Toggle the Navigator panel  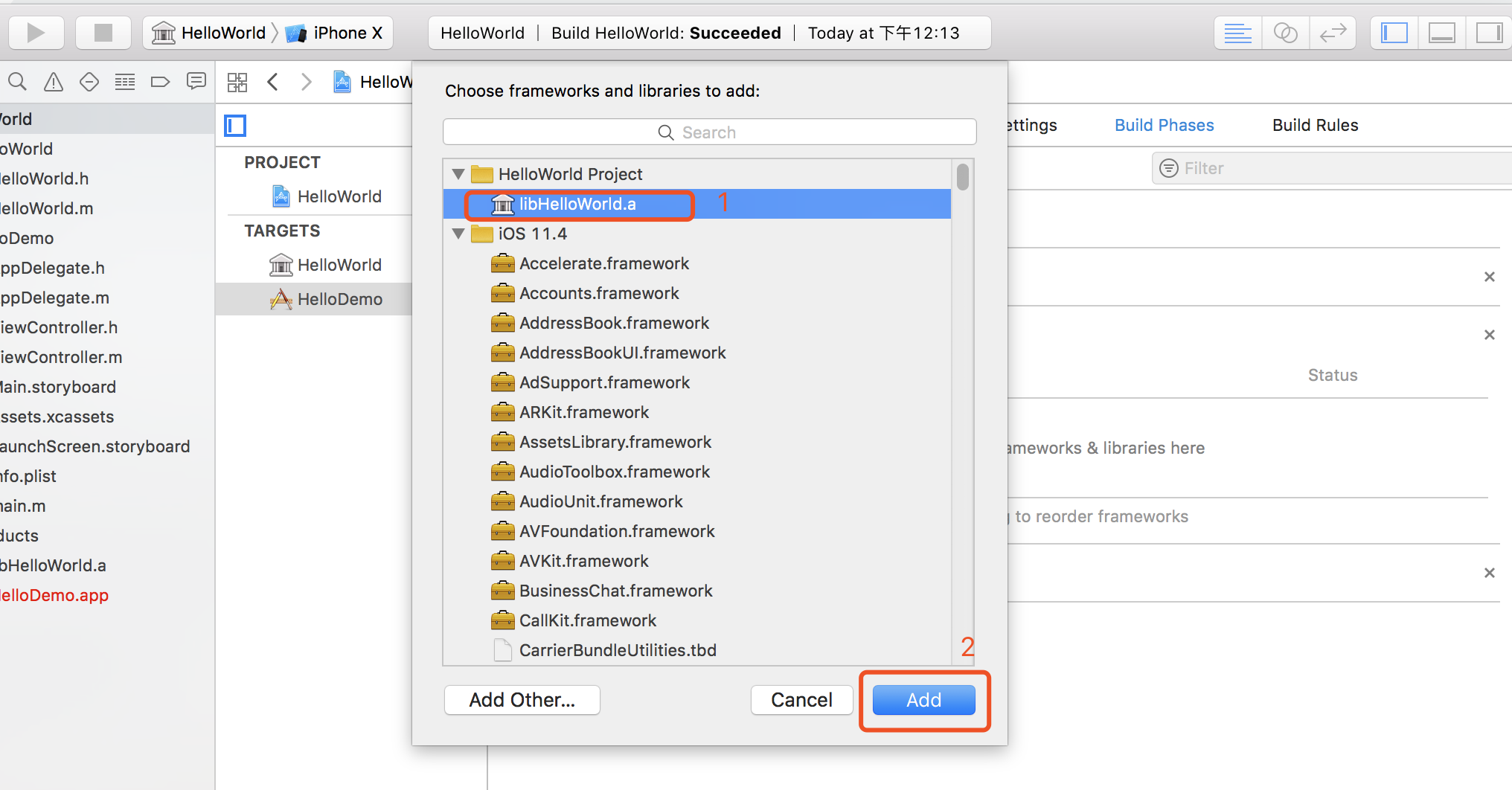(1394, 33)
